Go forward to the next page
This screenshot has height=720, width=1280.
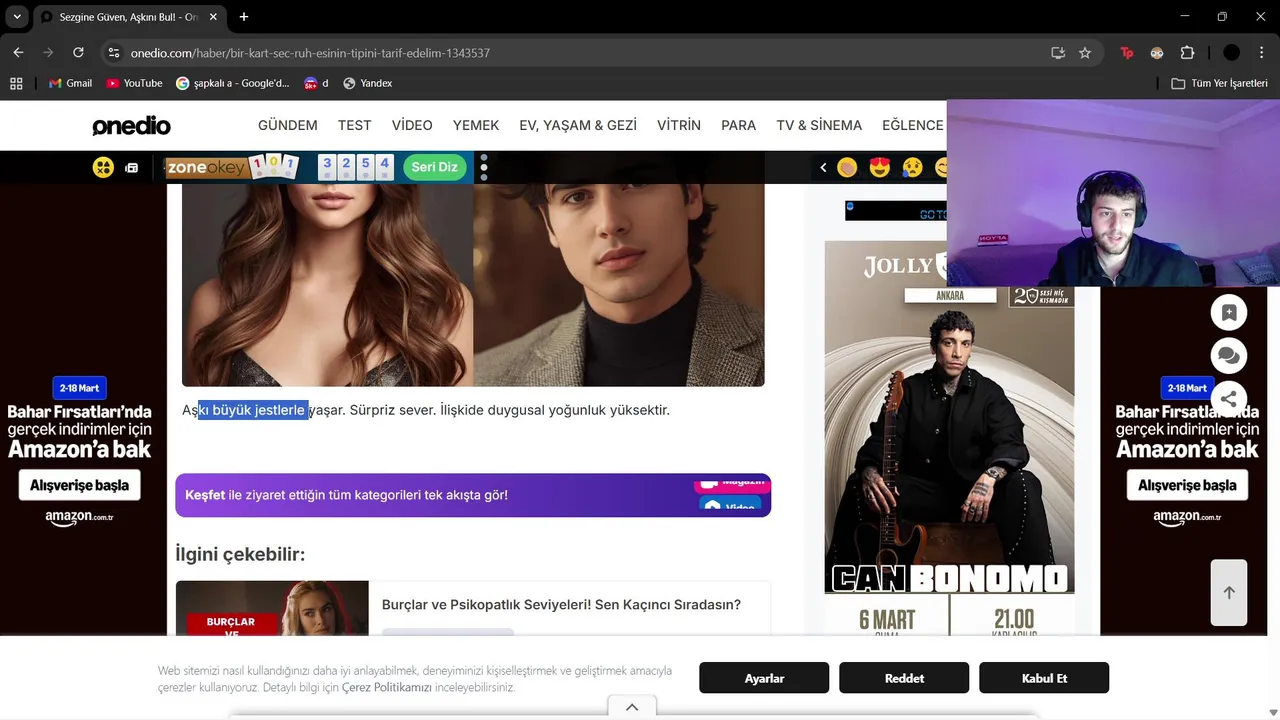(48, 53)
